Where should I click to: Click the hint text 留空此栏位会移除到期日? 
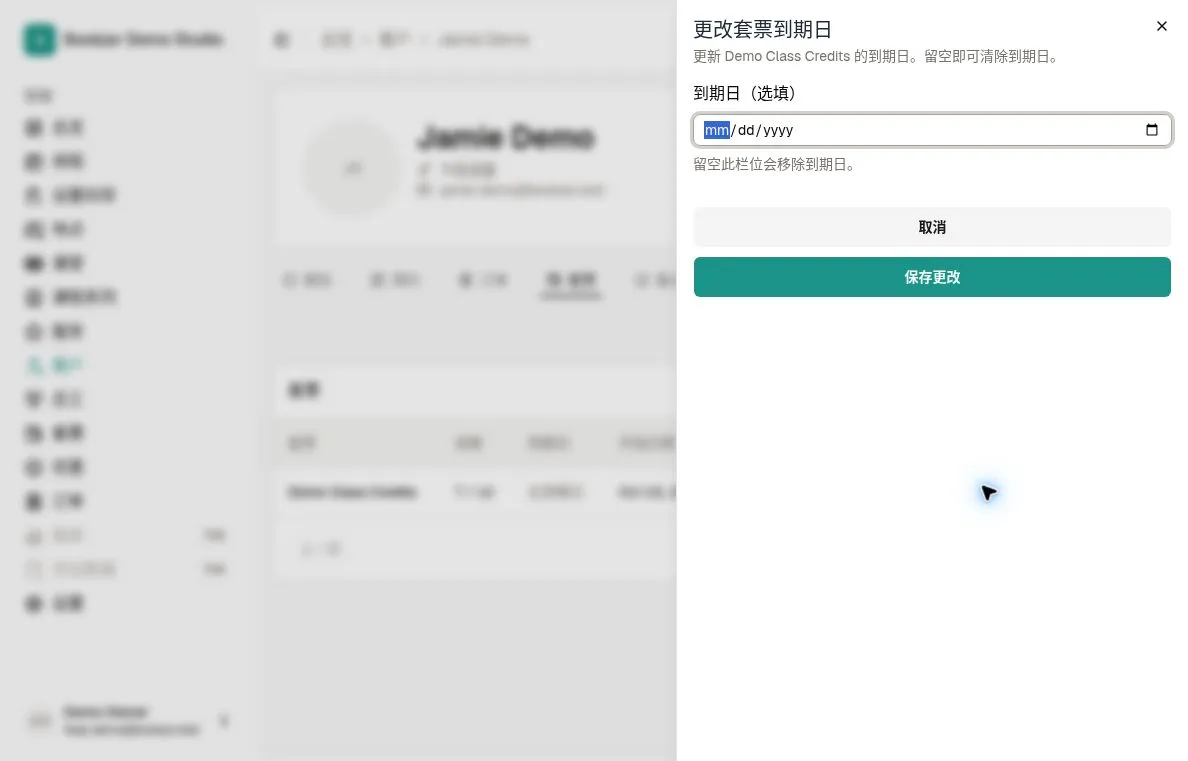pyautogui.click(x=775, y=164)
